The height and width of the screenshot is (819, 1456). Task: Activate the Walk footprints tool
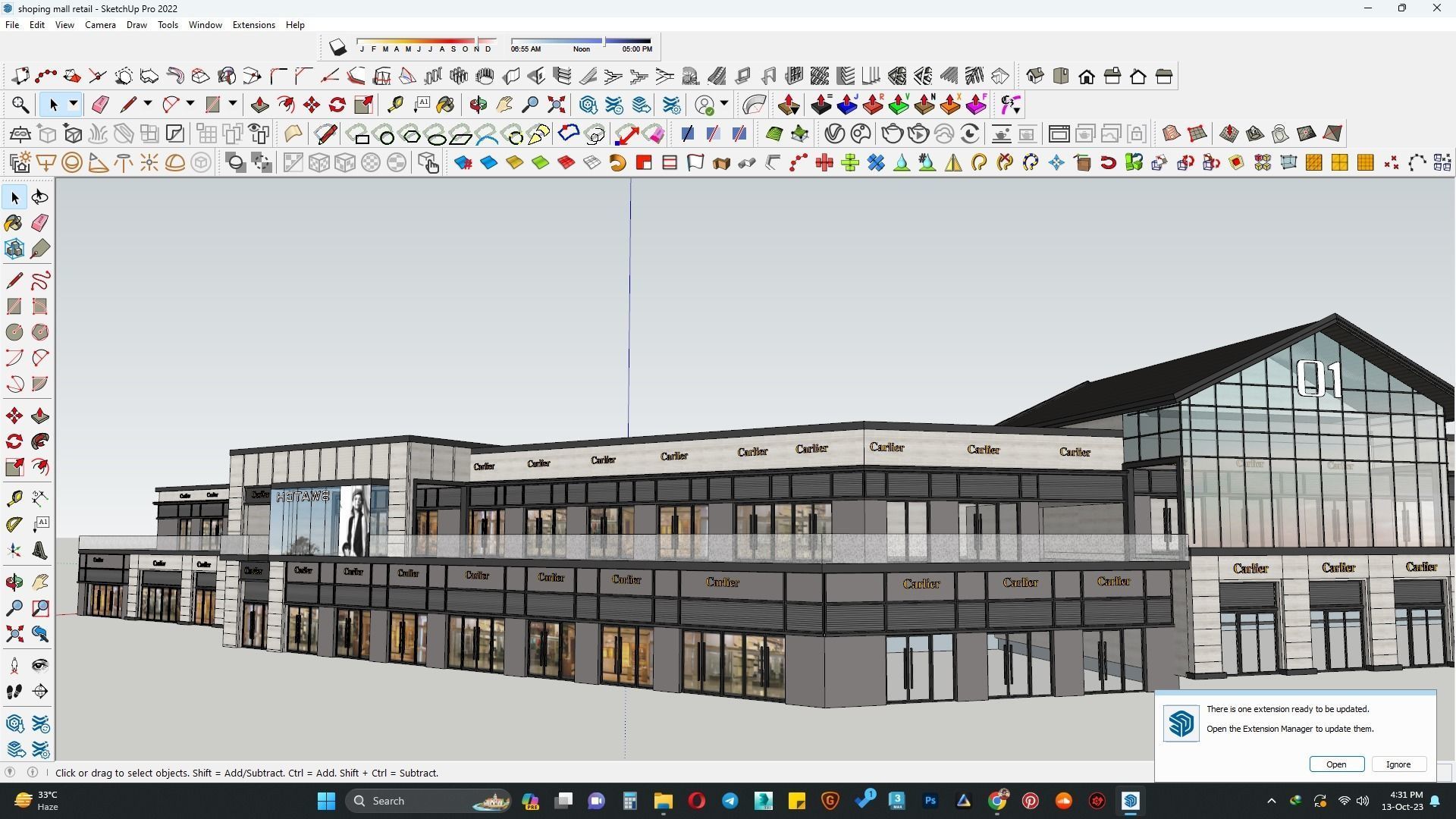click(14, 692)
